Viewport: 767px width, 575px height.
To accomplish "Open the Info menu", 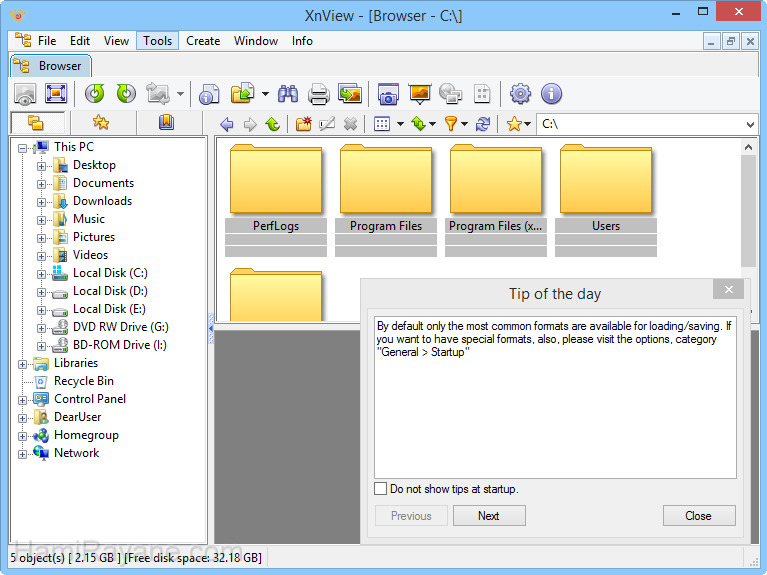I will [x=302, y=41].
